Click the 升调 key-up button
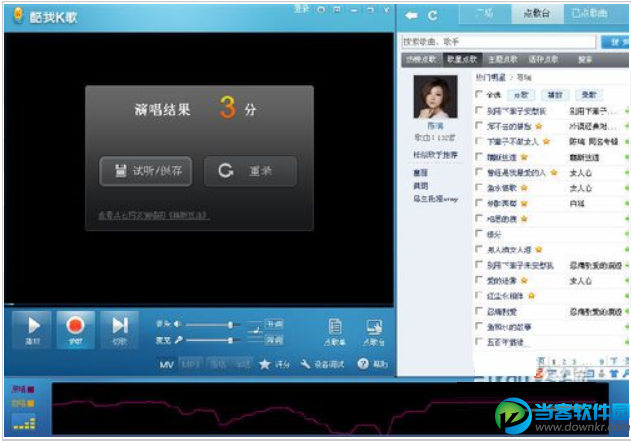The image size is (631, 441). [x=274, y=324]
